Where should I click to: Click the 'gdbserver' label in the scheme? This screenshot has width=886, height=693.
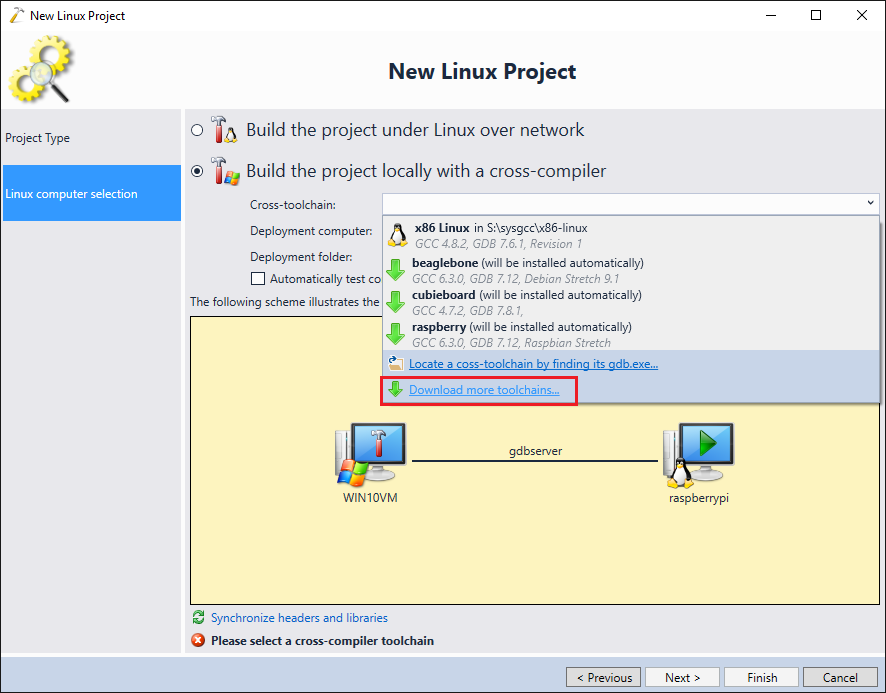[x=536, y=451]
